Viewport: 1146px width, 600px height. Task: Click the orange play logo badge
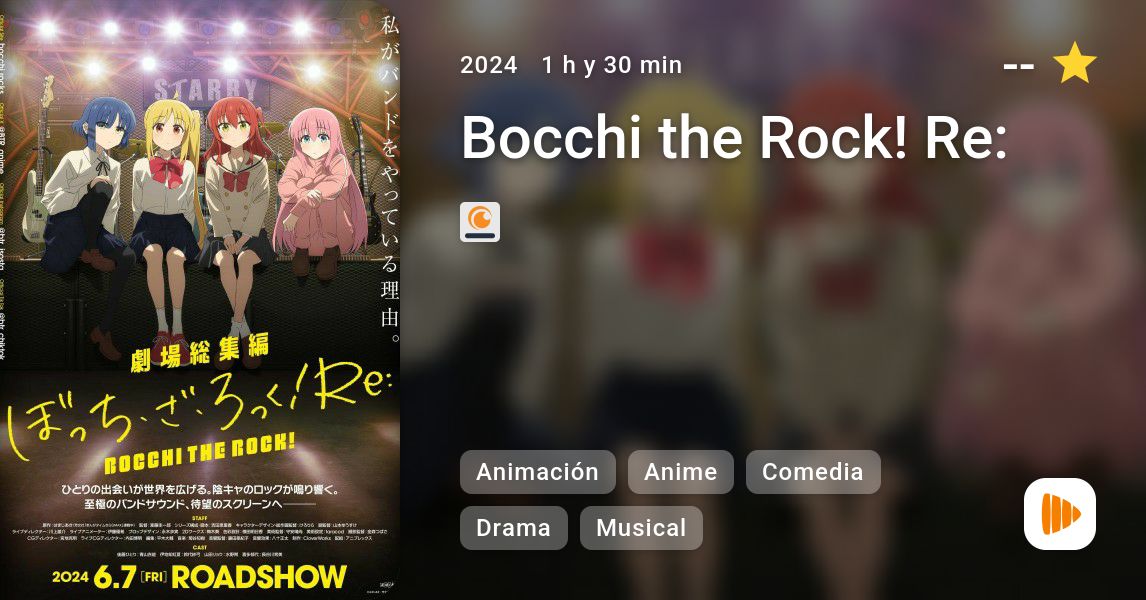1060,514
